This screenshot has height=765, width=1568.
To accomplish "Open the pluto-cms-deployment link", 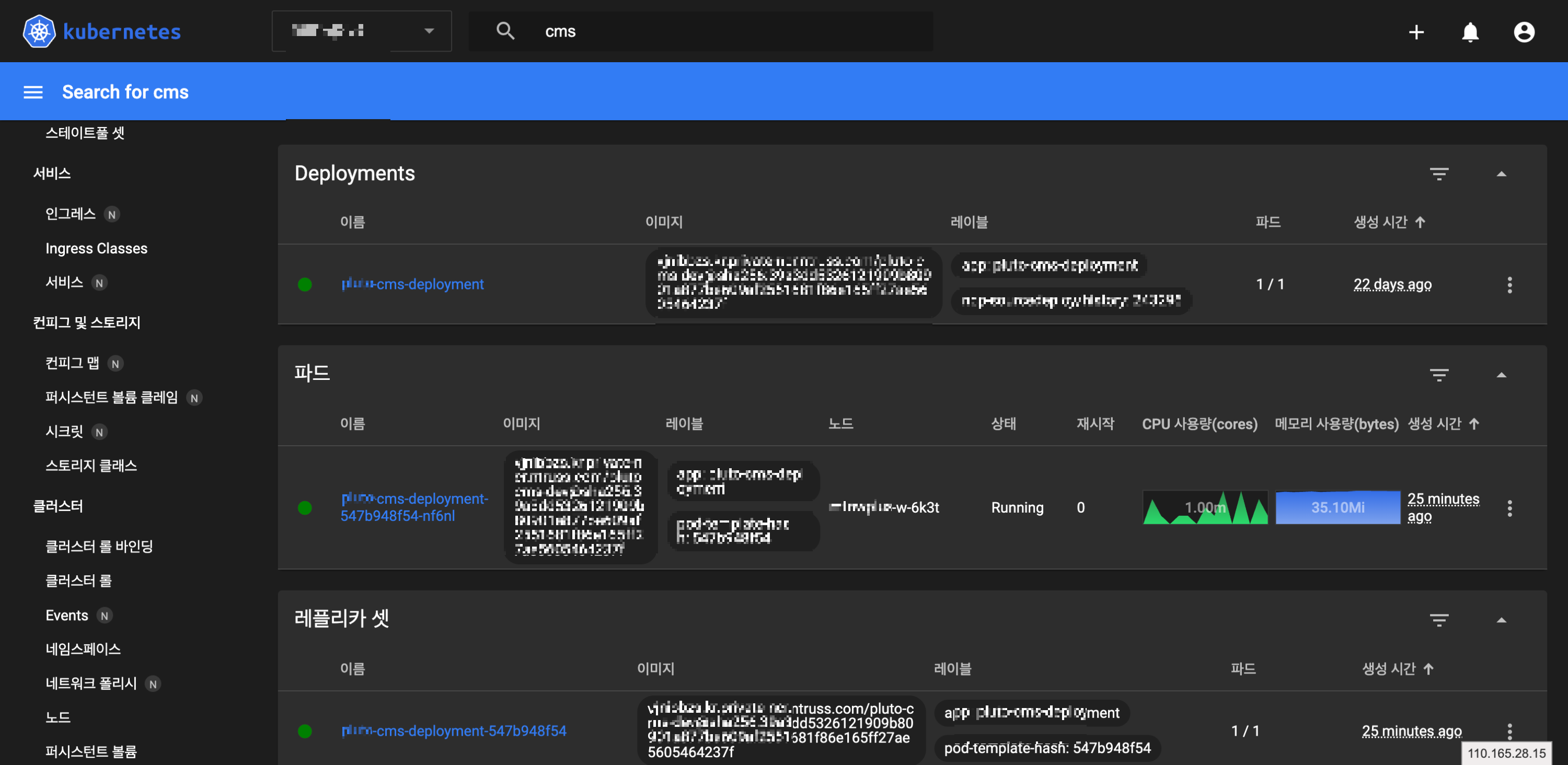I will (x=413, y=284).
